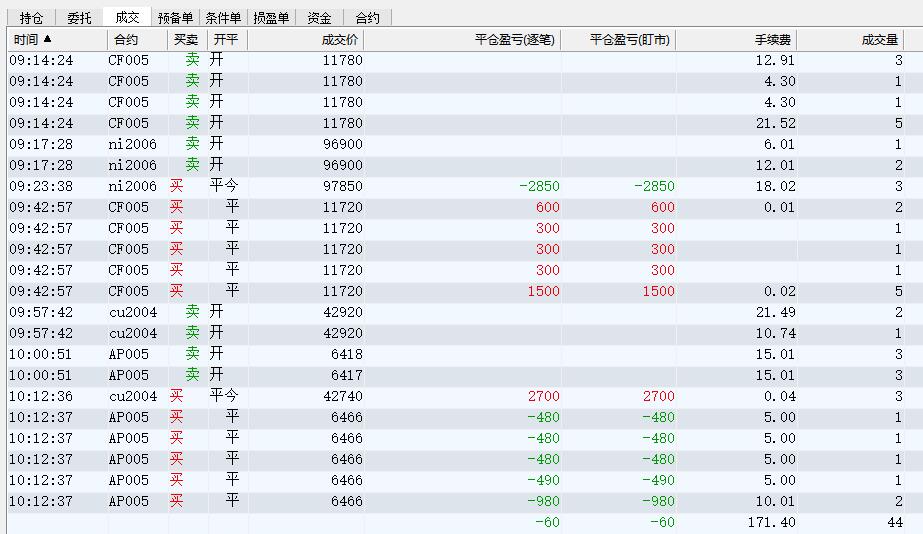
Task: Switch to the 条件单 tab
Action: coord(223,18)
